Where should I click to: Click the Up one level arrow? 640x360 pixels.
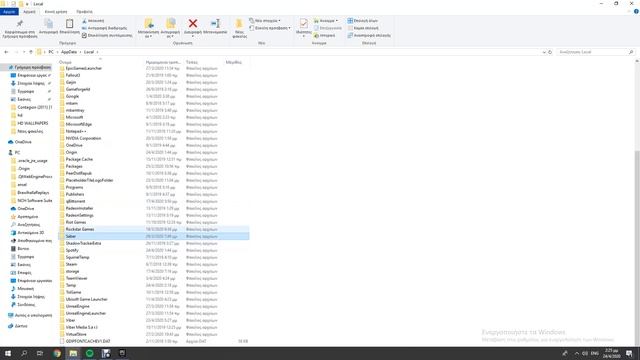click(x=31, y=52)
